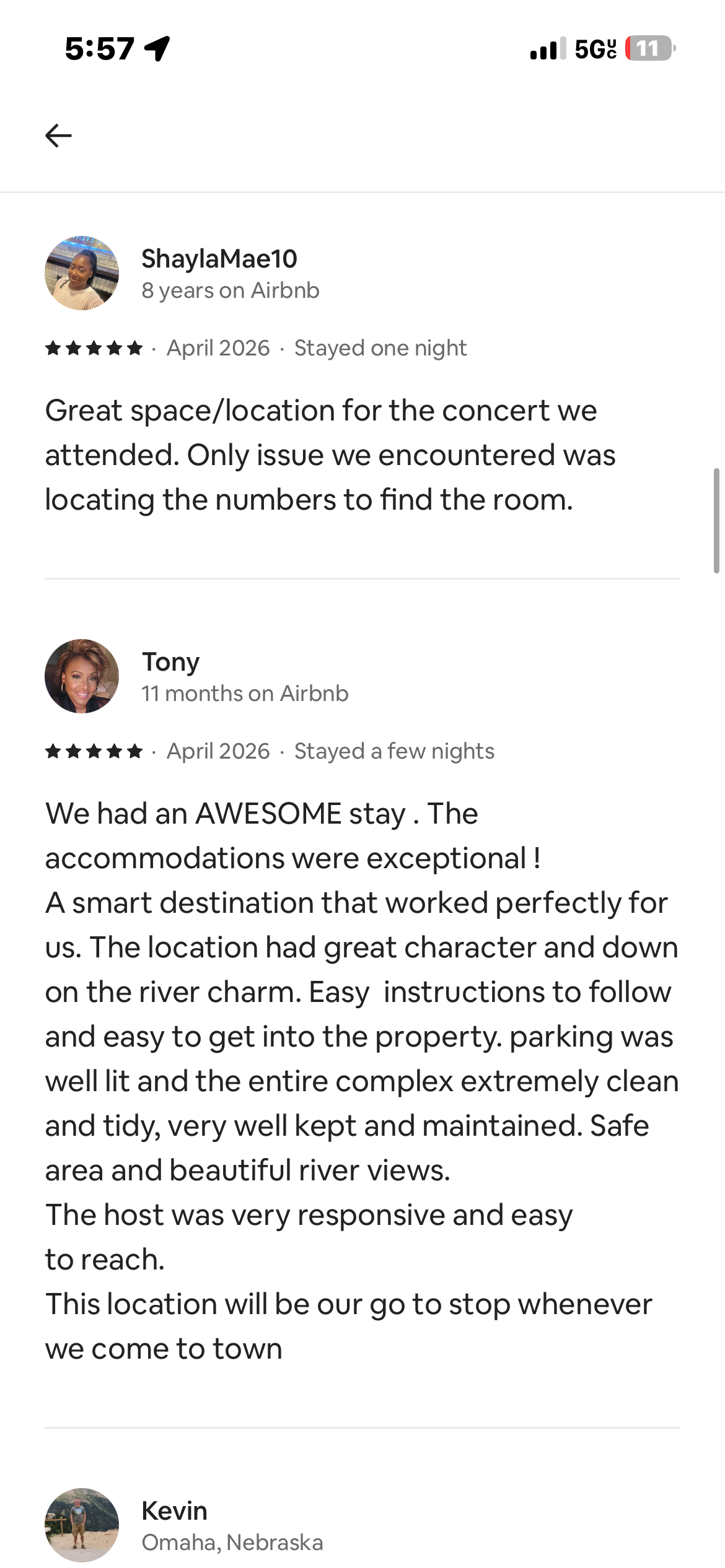Viewport: 725px width, 1568px height.
Task: Click ShaylaMae10's five-star rating
Action: point(94,348)
